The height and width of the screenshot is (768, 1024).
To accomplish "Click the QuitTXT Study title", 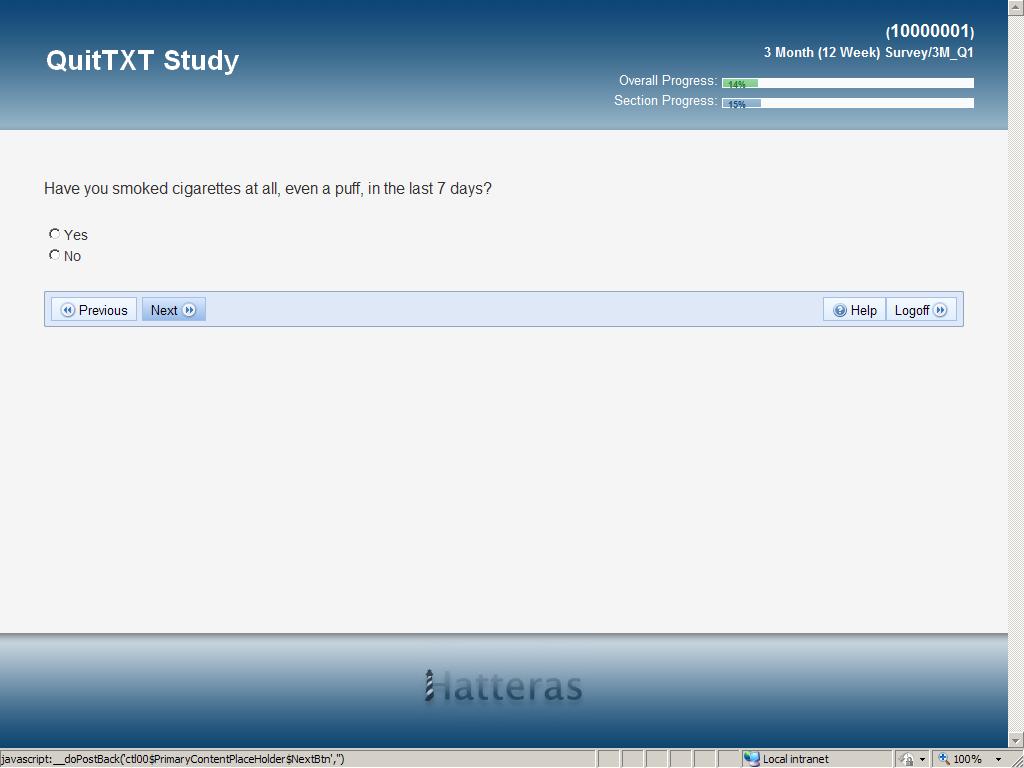I will pyautogui.click(x=142, y=60).
